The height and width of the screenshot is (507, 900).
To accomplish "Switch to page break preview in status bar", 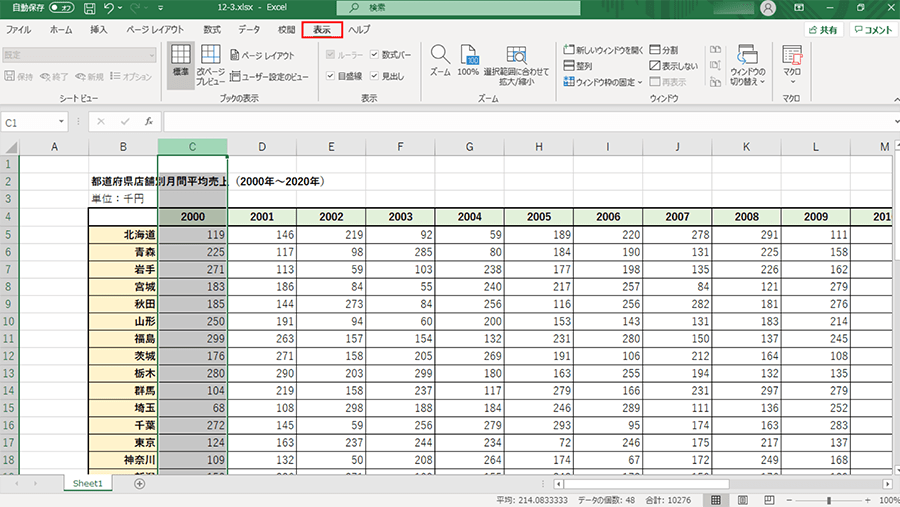I will click(769, 500).
